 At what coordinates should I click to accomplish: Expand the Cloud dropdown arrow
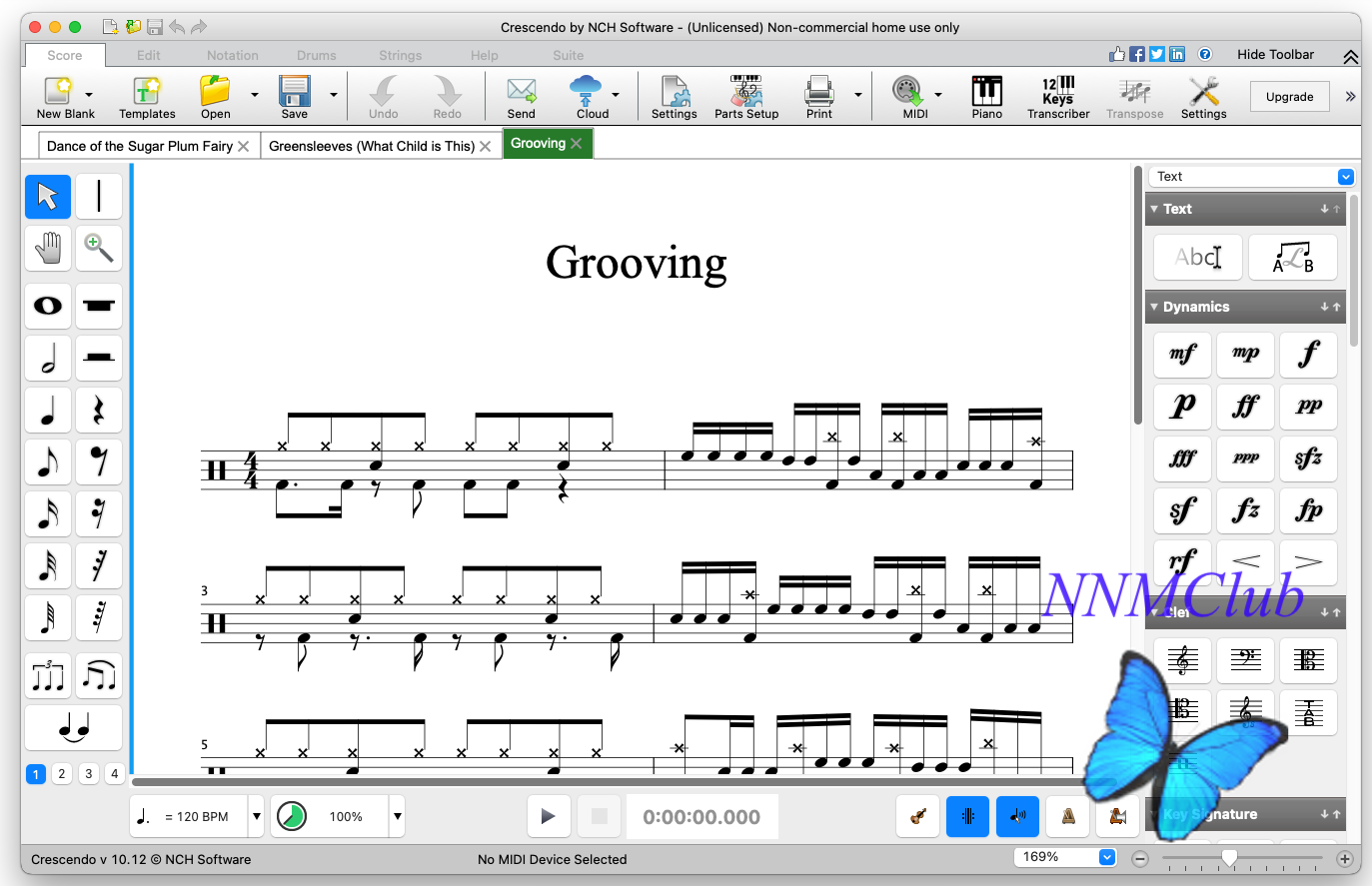tap(616, 95)
